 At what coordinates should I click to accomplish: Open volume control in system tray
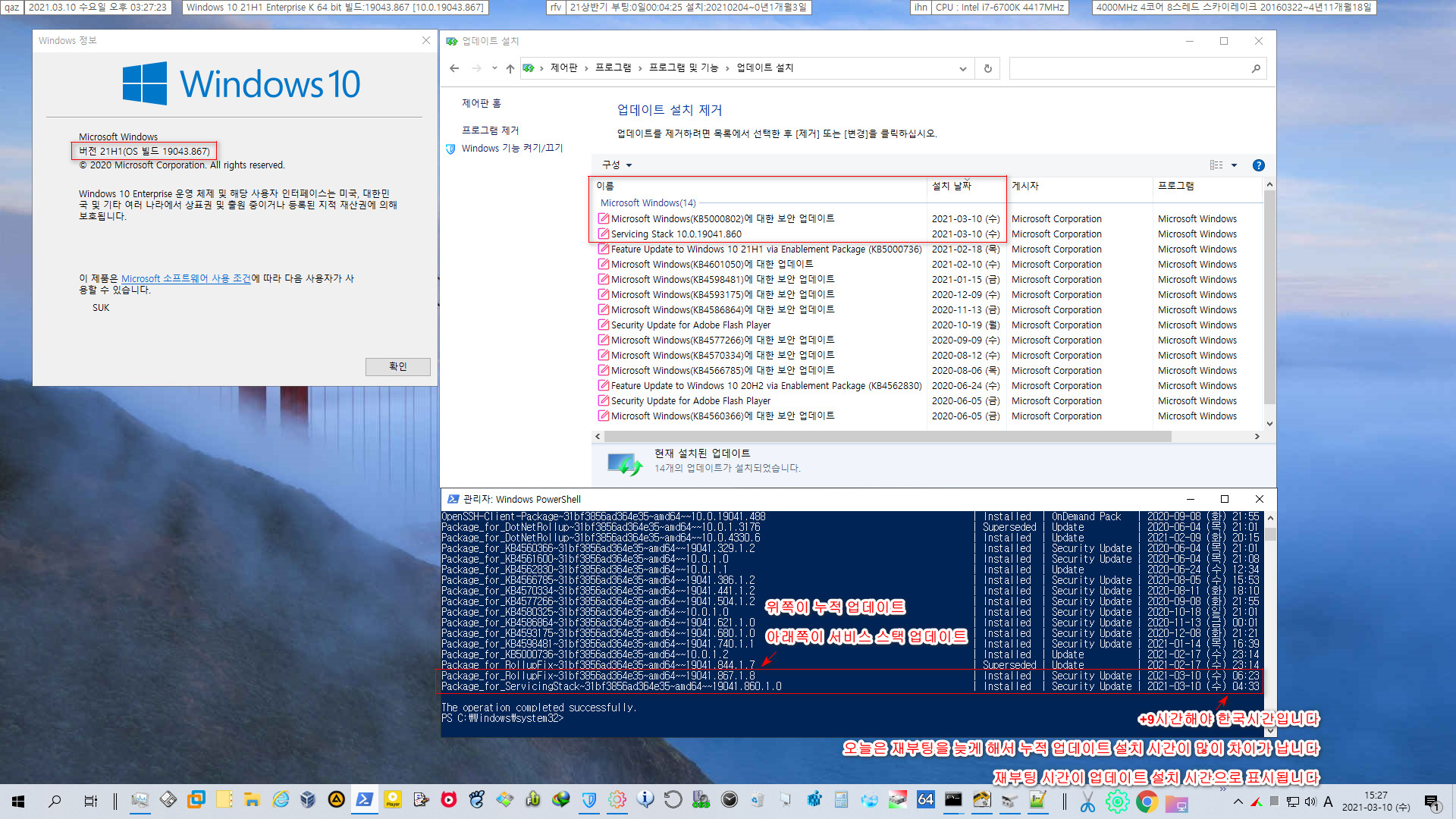tap(1310, 802)
